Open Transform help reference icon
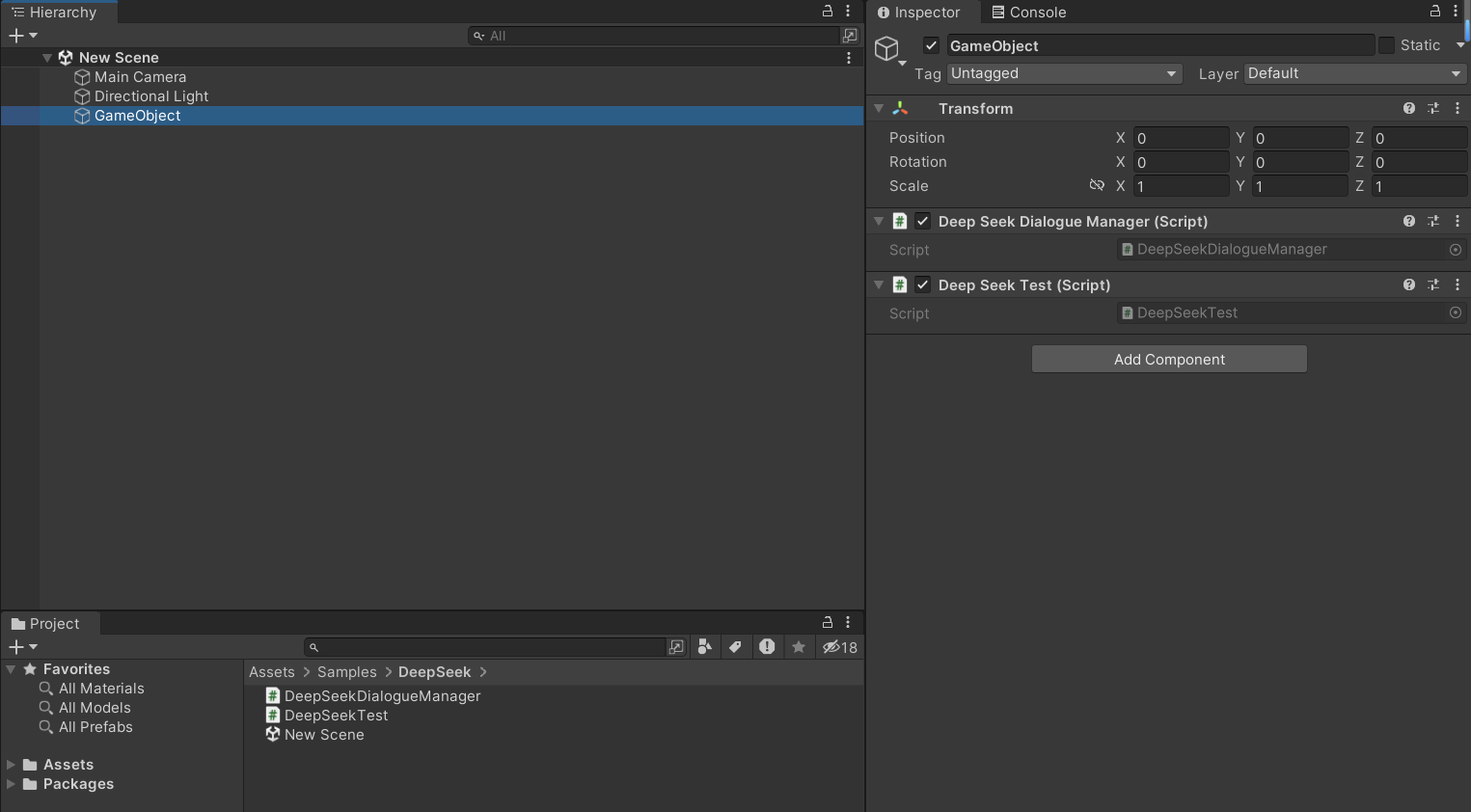 [1409, 109]
